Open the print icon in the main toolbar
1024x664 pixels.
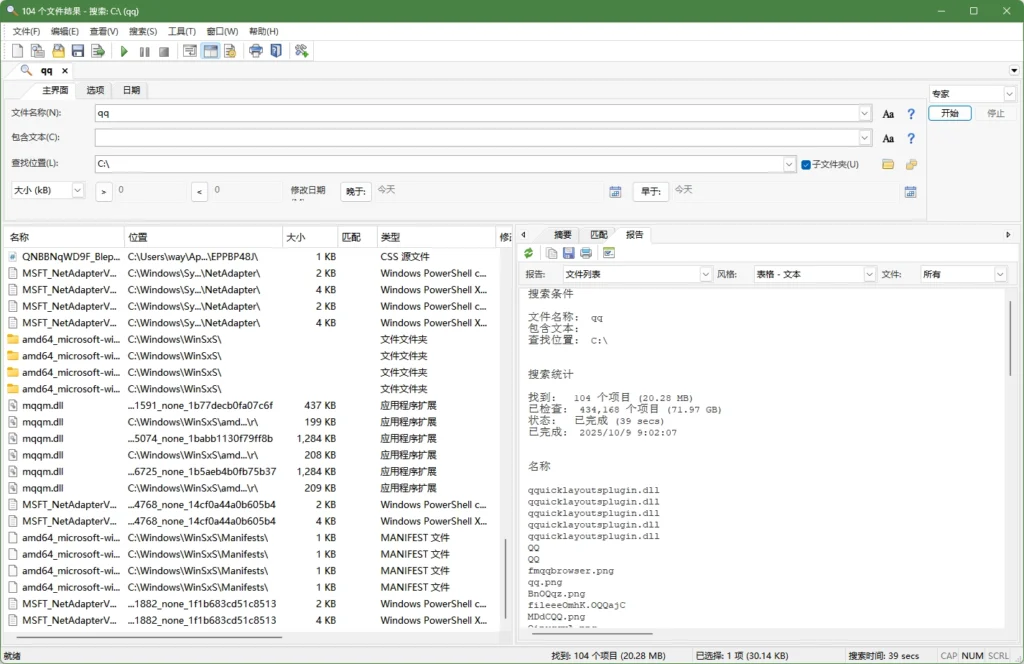click(256, 50)
